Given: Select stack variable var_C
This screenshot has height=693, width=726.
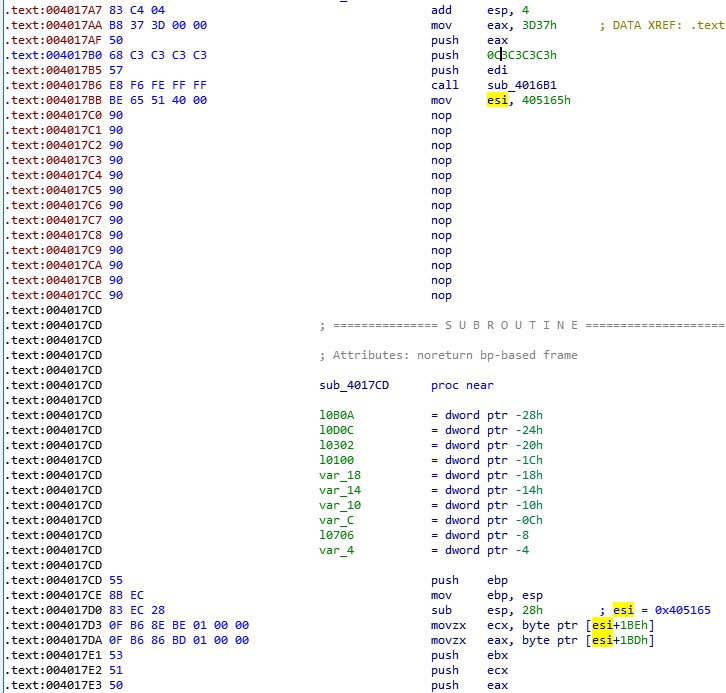Looking at the screenshot, I should pyautogui.click(x=337, y=520).
